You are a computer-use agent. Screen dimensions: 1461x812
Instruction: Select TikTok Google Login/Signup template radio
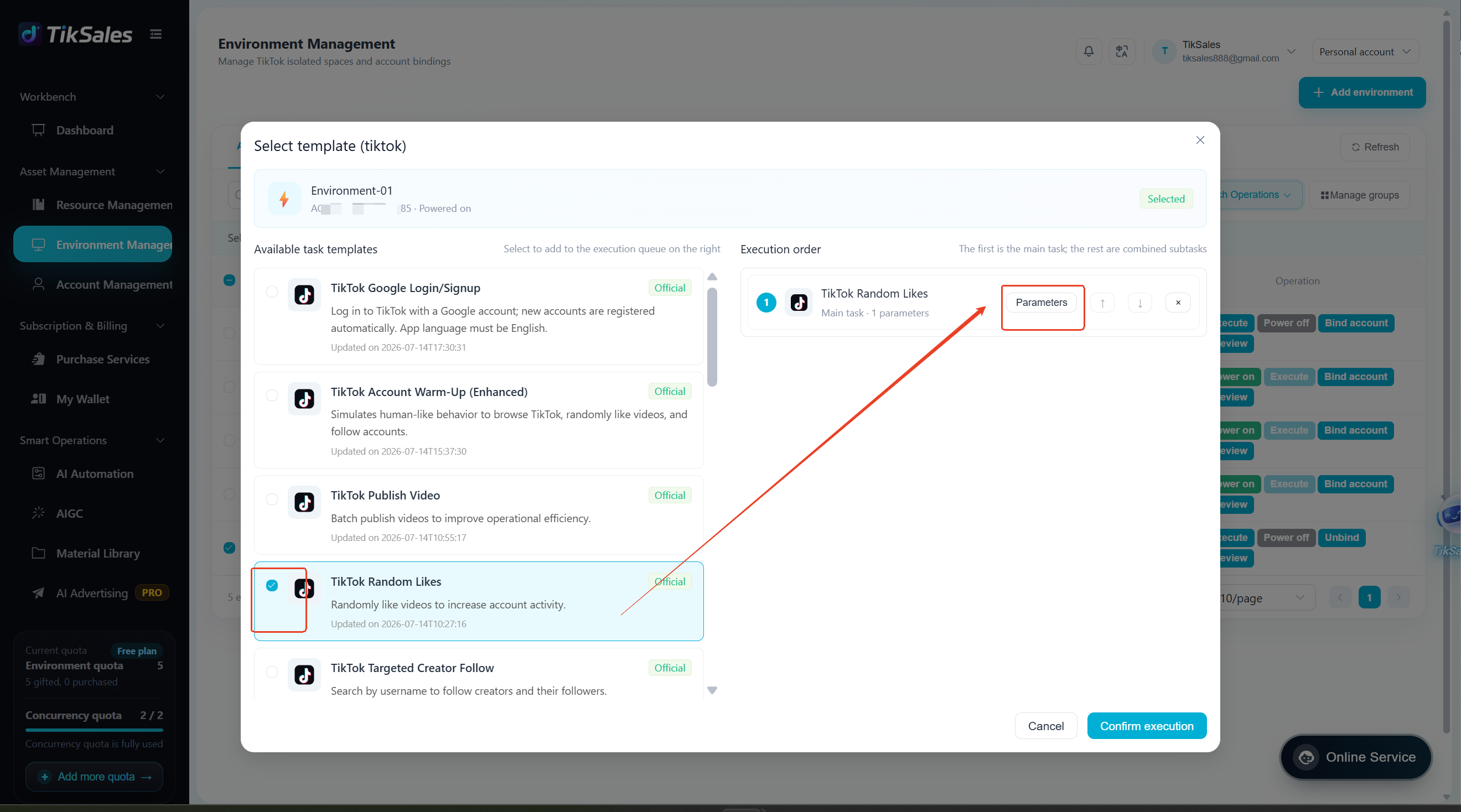pos(272,292)
